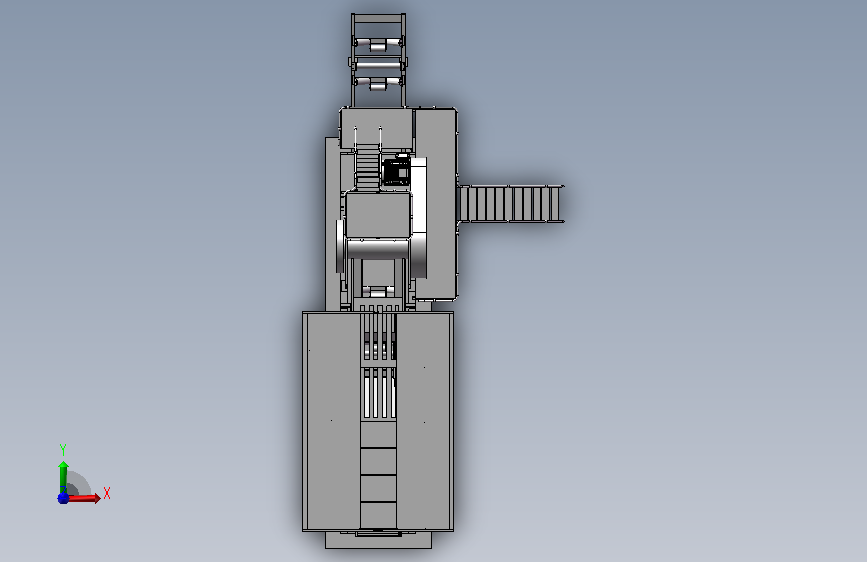Viewport: 867px width, 562px height.
Task: Click the red X axis arrow
Action: pos(83,498)
